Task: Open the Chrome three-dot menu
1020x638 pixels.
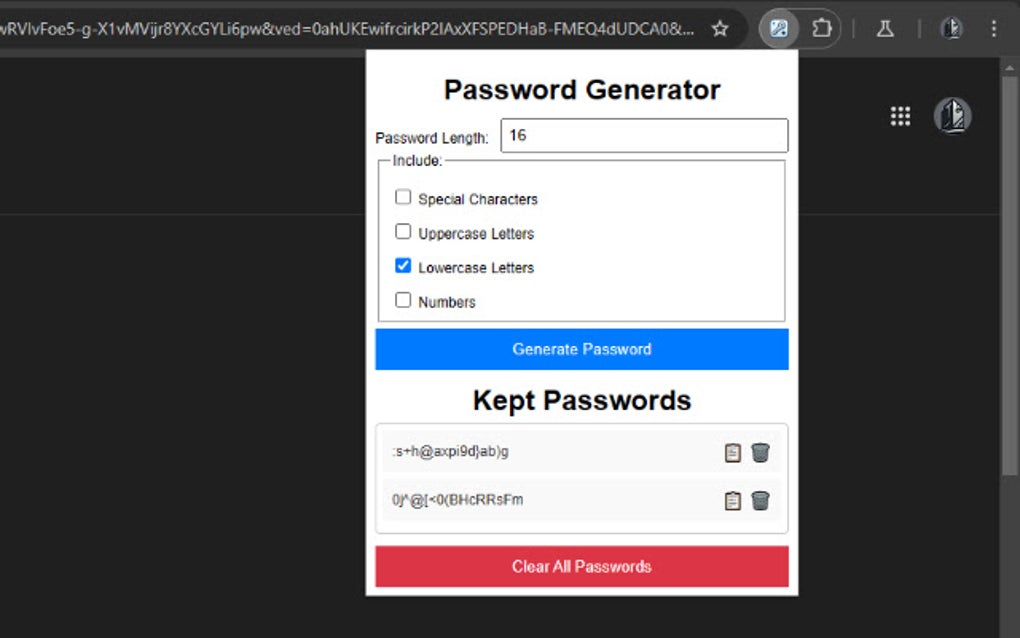Action: [x=993, y=29]
